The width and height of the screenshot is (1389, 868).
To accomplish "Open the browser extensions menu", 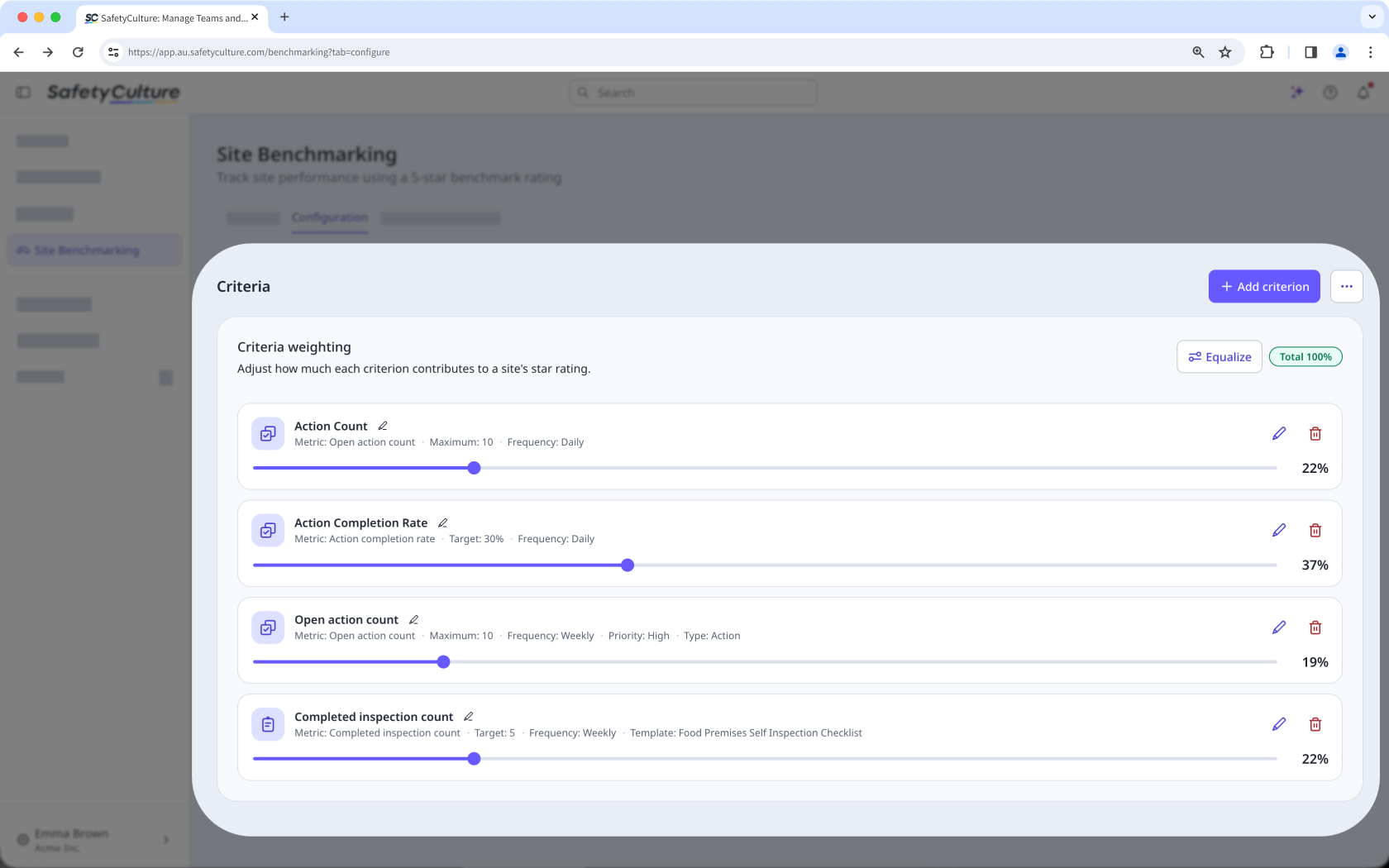I will 1267,52.
